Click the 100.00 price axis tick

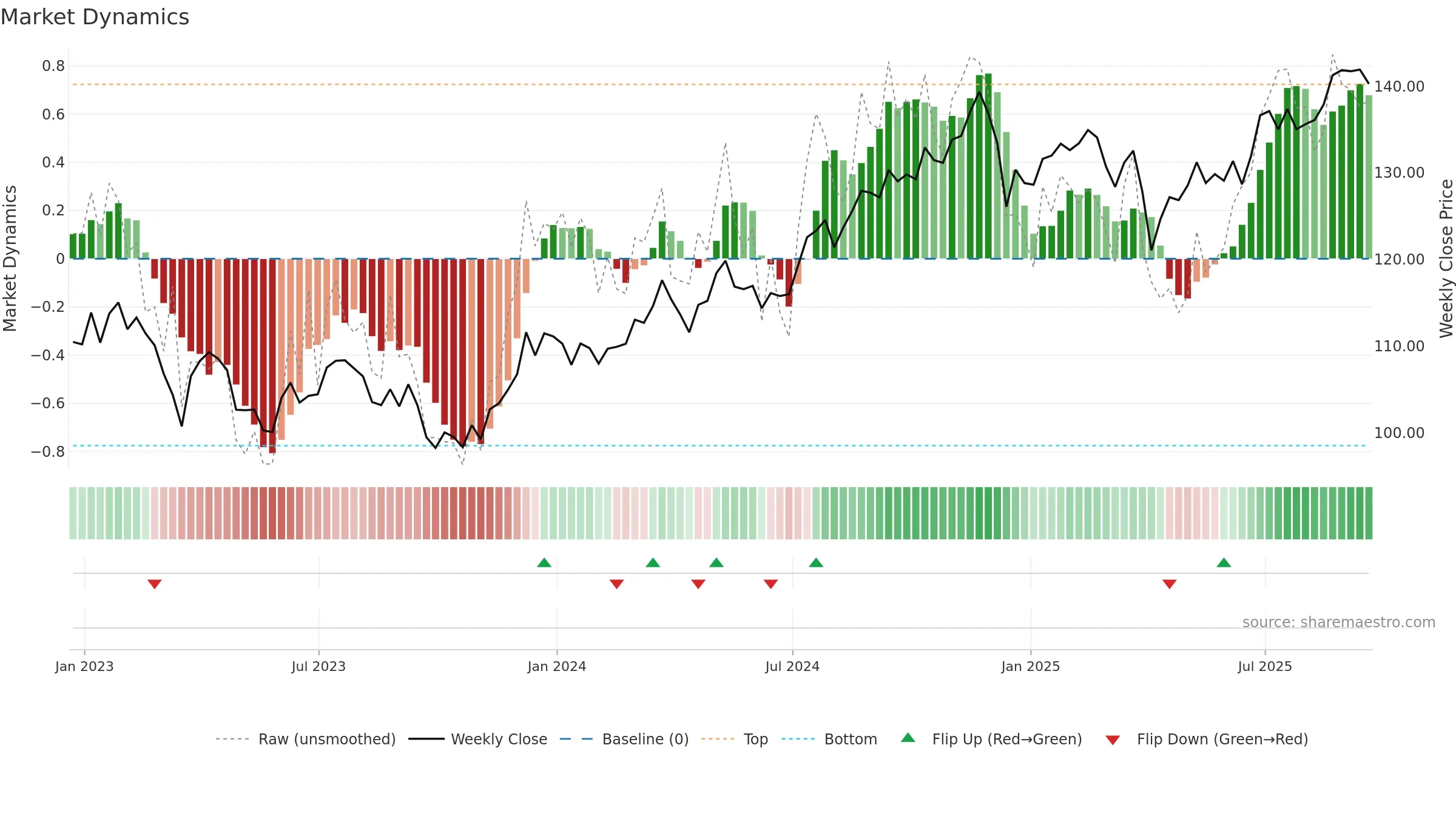tap(1399, 433)
